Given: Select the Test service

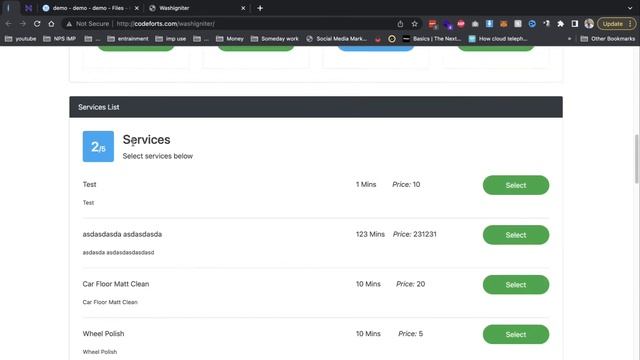Looking at the screenshot, I should (516, 185).
